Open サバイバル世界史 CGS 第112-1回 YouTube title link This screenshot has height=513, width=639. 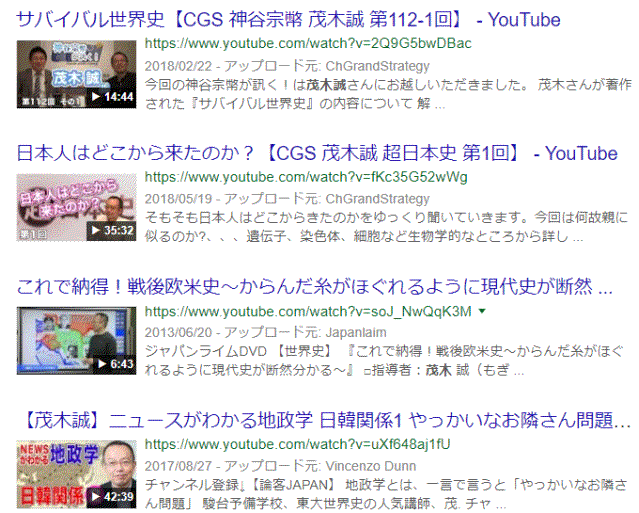click(289, 19)
